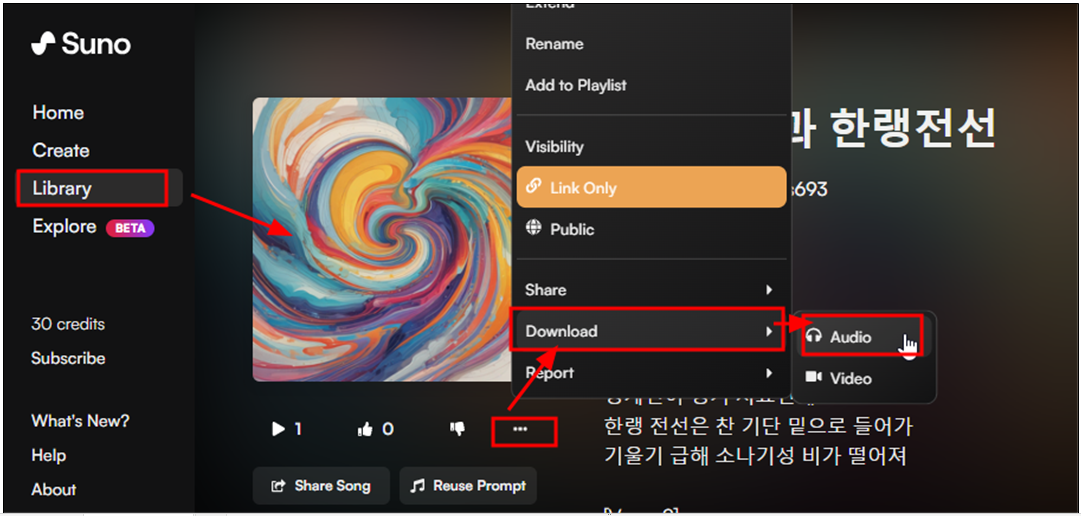Open Create page in sidebar
Screen dimensions: 1081x516
[x=61, y=150]
